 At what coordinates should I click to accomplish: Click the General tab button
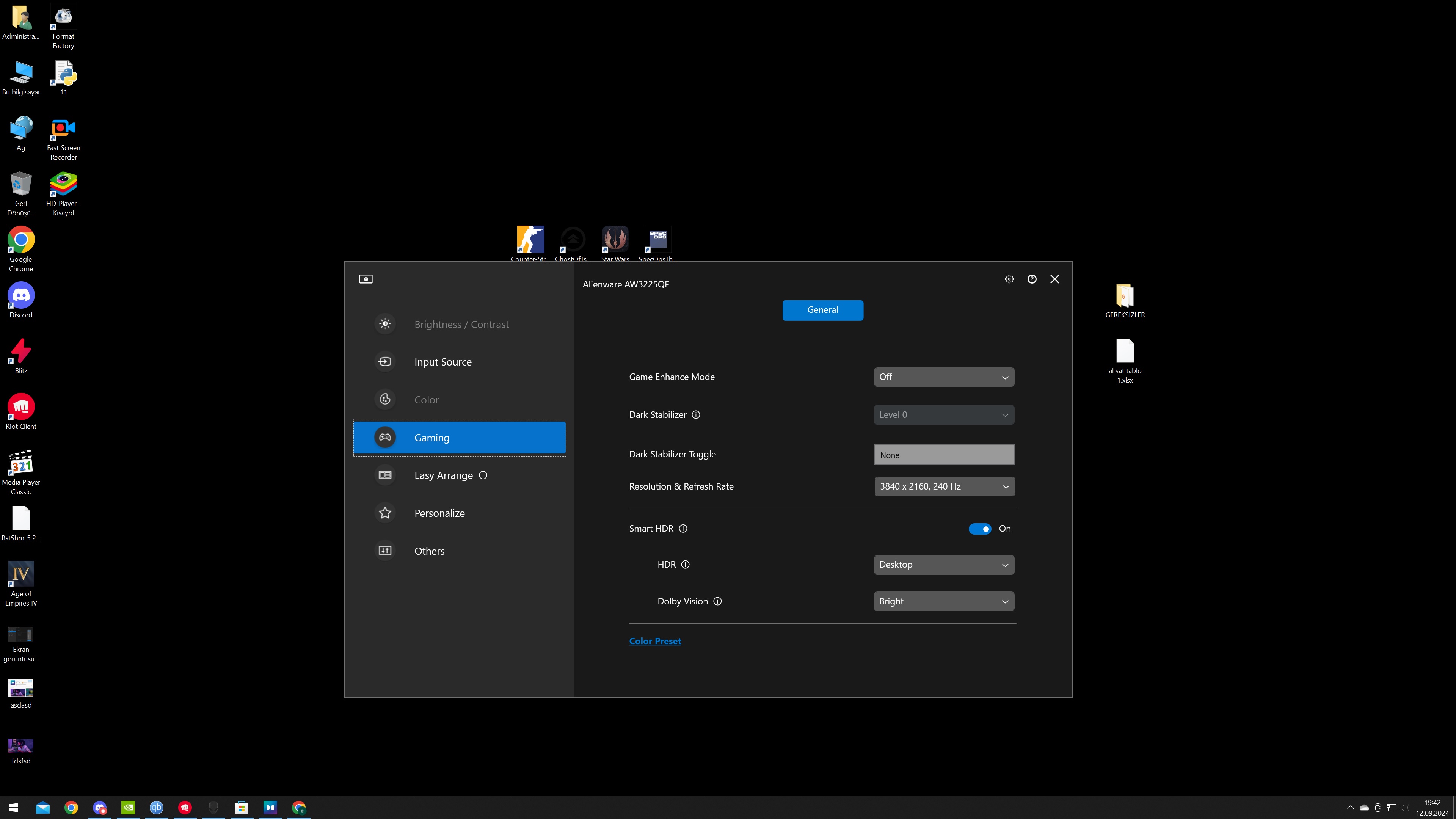pos(822,310)
